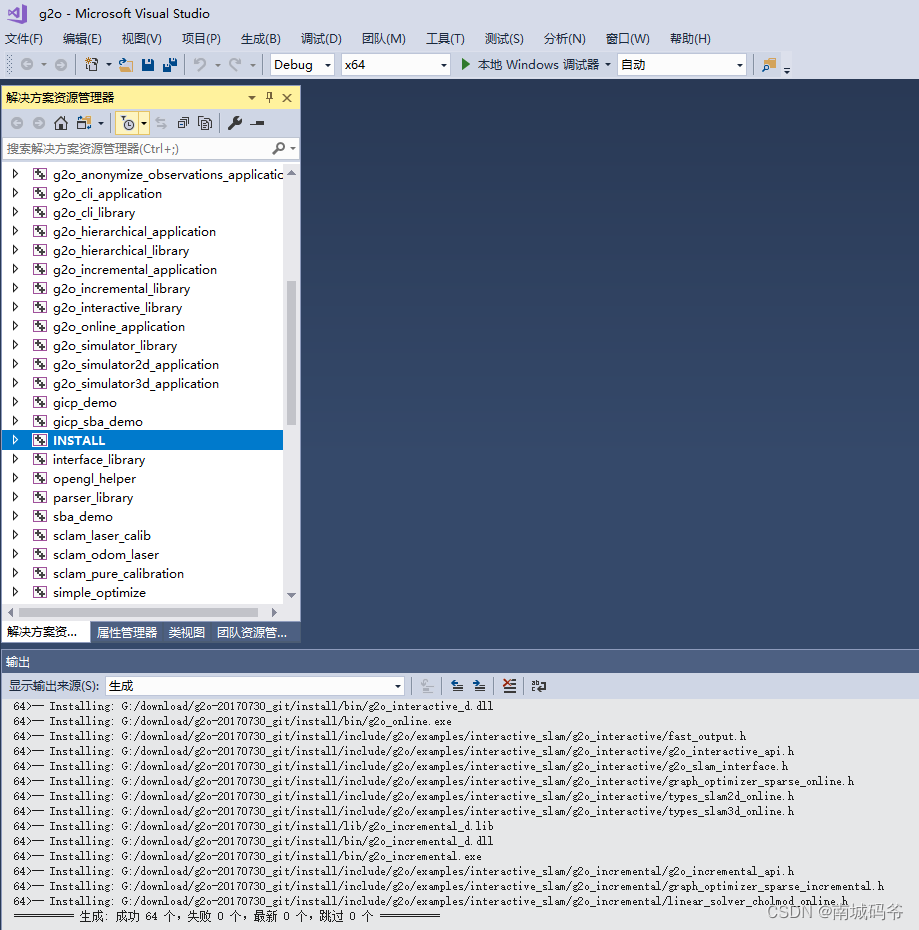Open the pending changes filter dropdown arrow
The image size is (919, 930).
(x=144, y=123)
